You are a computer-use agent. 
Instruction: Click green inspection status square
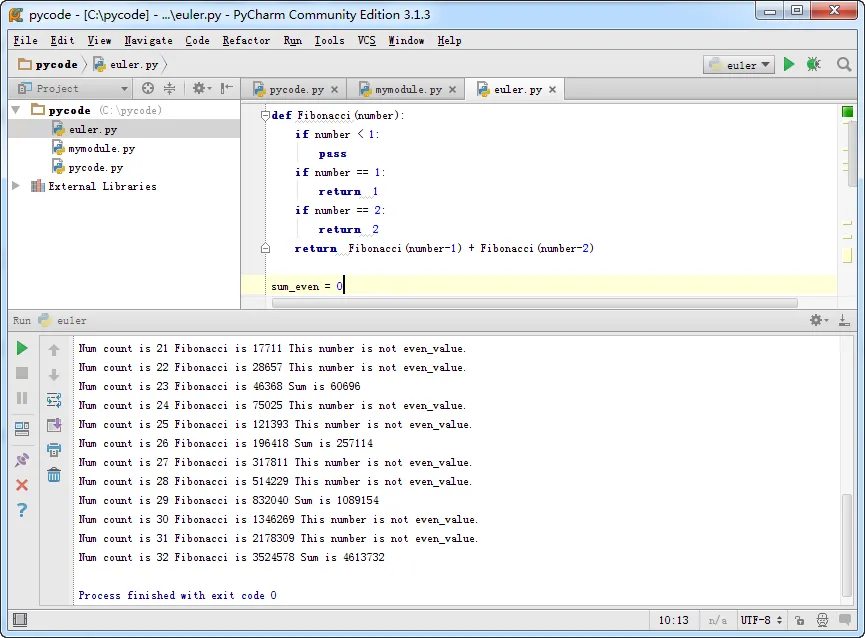pos(847,112)
